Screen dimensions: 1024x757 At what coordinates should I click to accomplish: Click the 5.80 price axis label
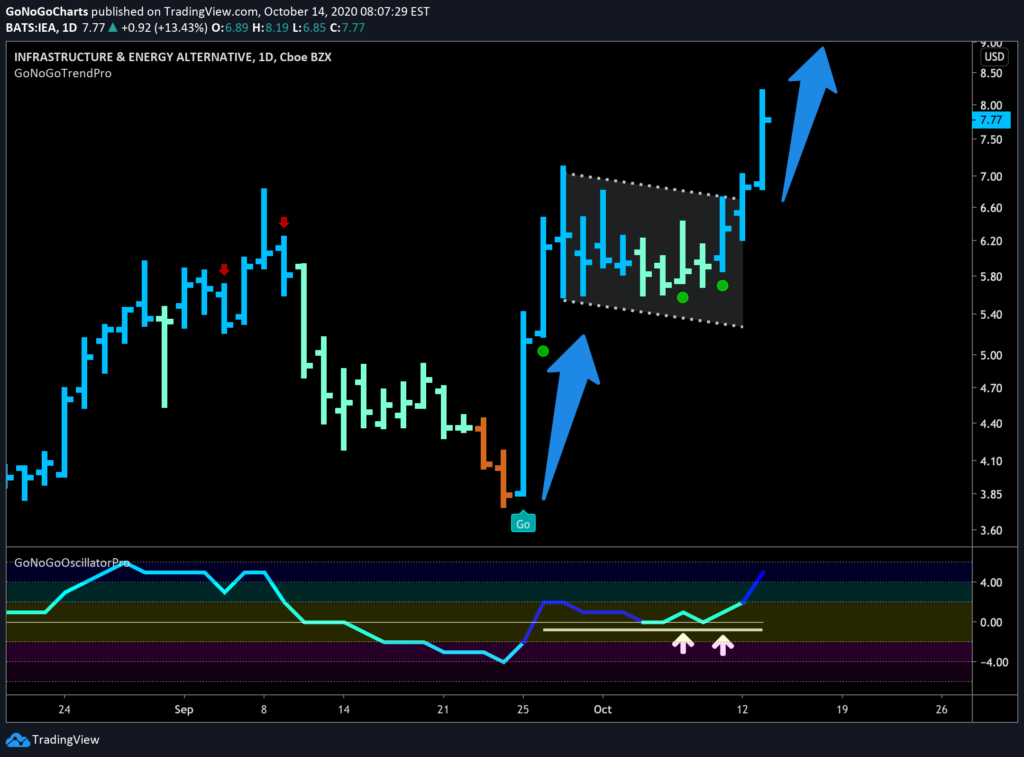[x=991, y=276]
